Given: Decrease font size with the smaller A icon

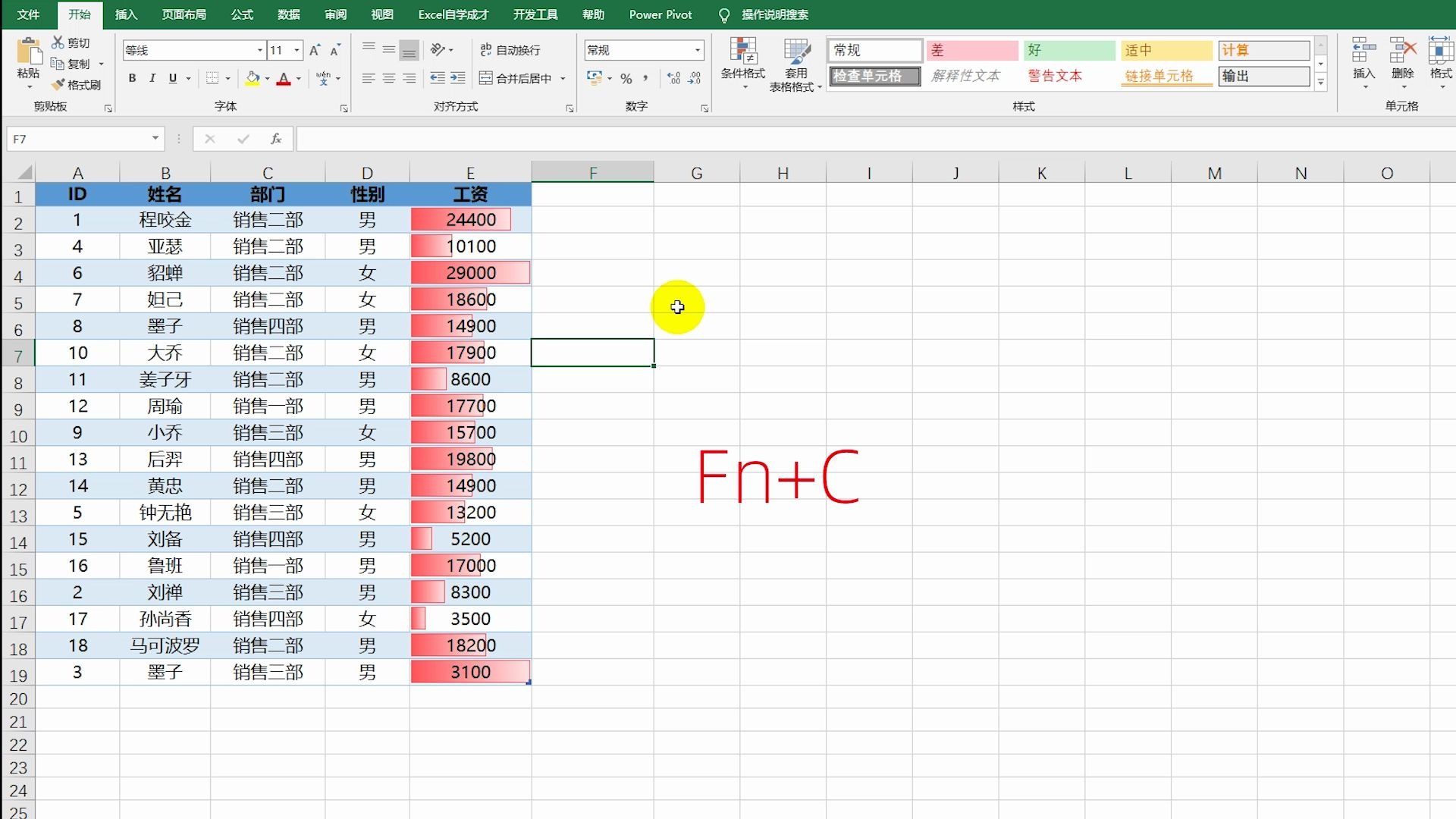Looking at the screenshot, I should 334,50.
